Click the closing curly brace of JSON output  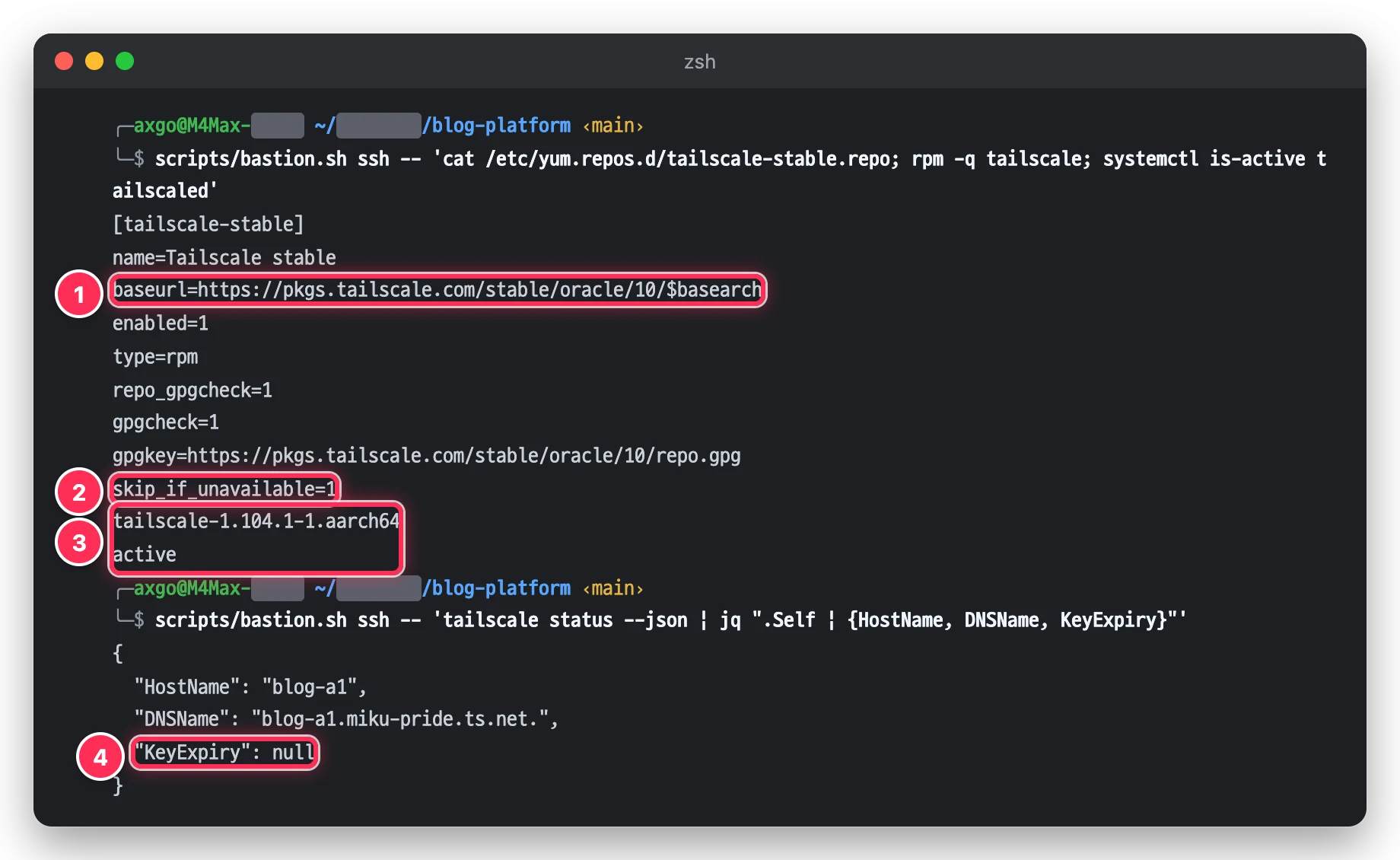[x=118, y=786]
